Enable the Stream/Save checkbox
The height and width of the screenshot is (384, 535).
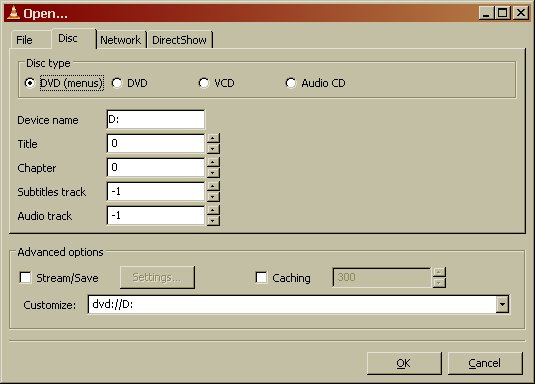point(26,278)
